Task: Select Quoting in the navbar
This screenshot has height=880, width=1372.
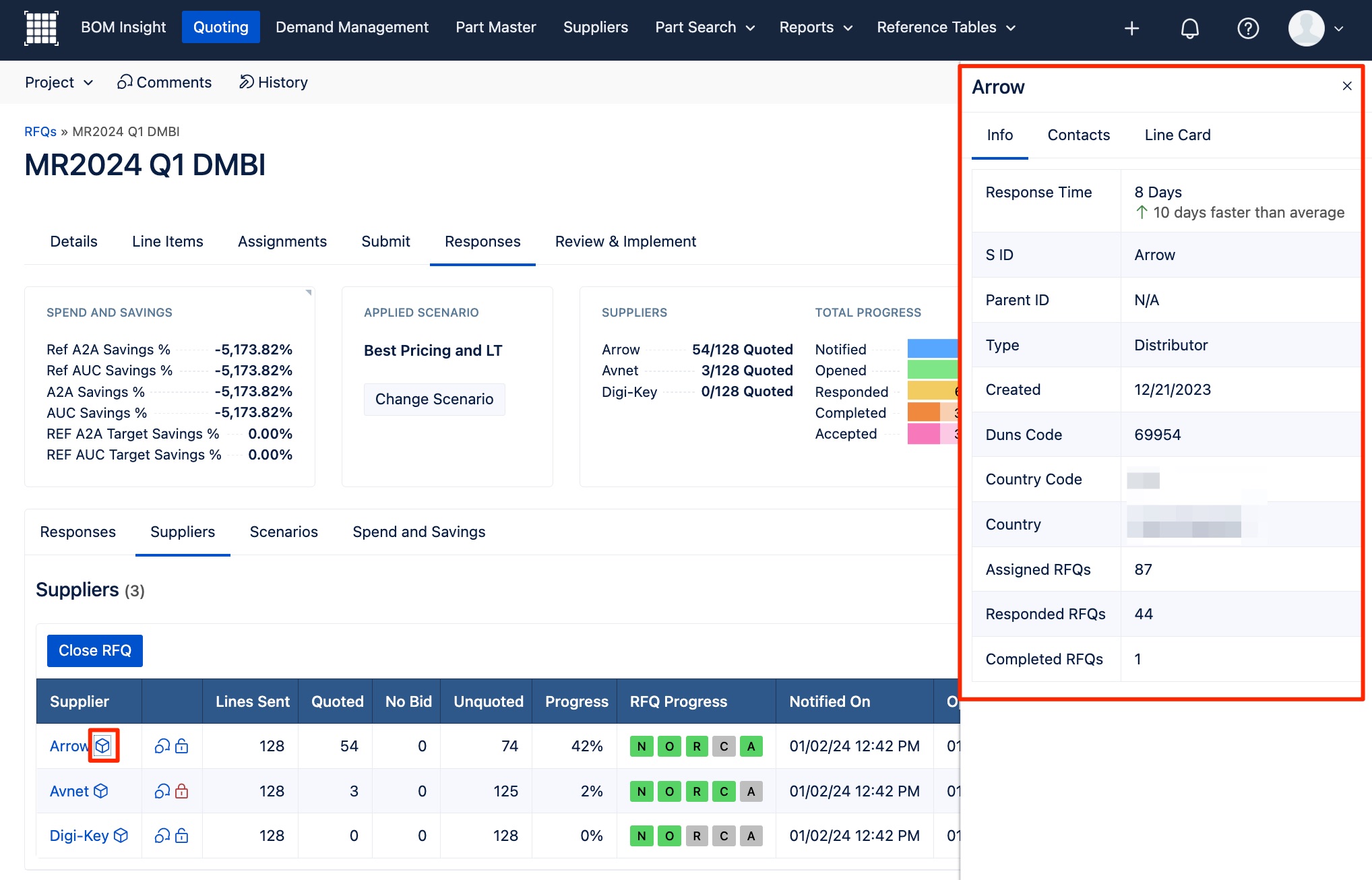Action: [x=221, y=28]
